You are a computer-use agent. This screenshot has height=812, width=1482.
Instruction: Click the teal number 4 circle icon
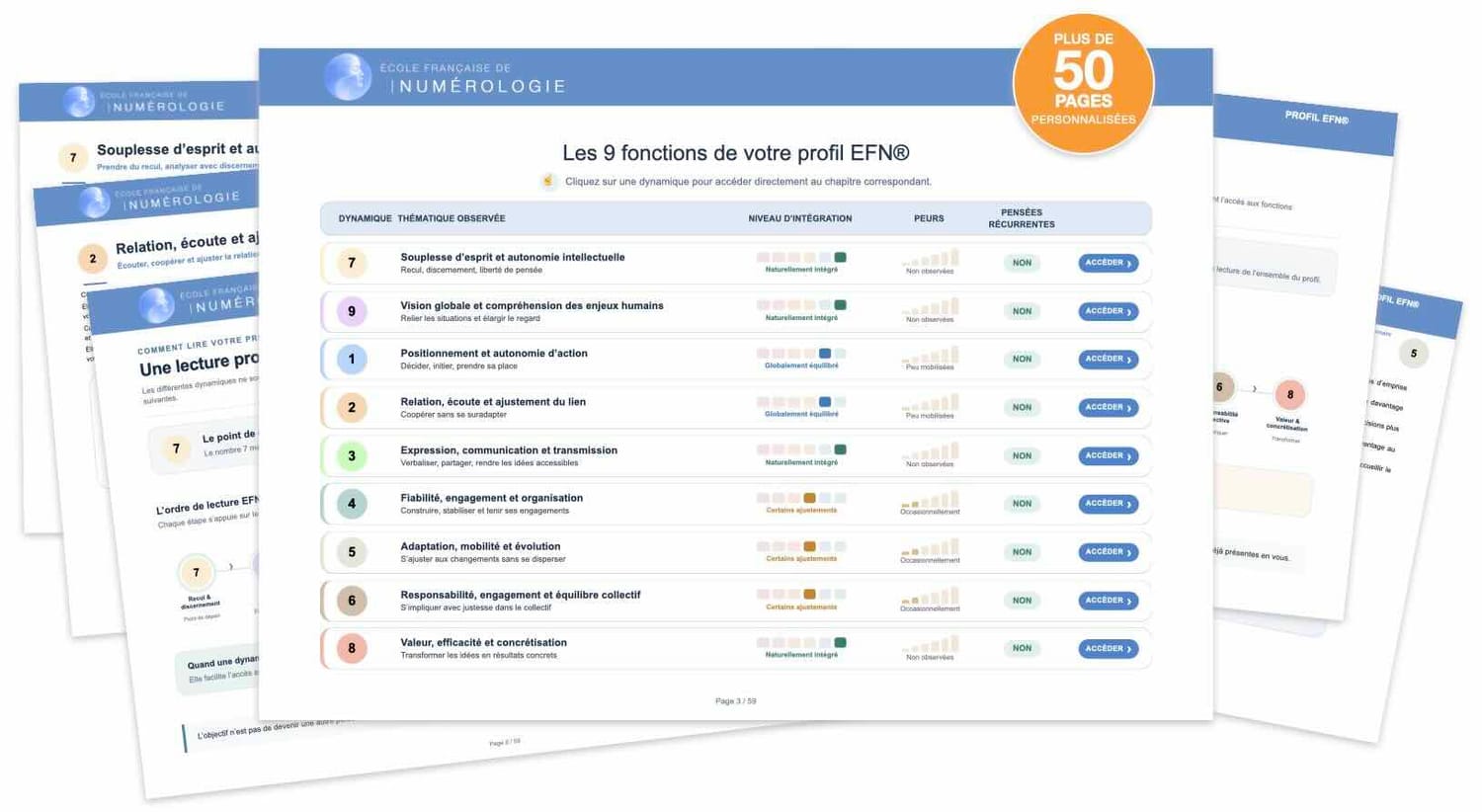point(352,504)
